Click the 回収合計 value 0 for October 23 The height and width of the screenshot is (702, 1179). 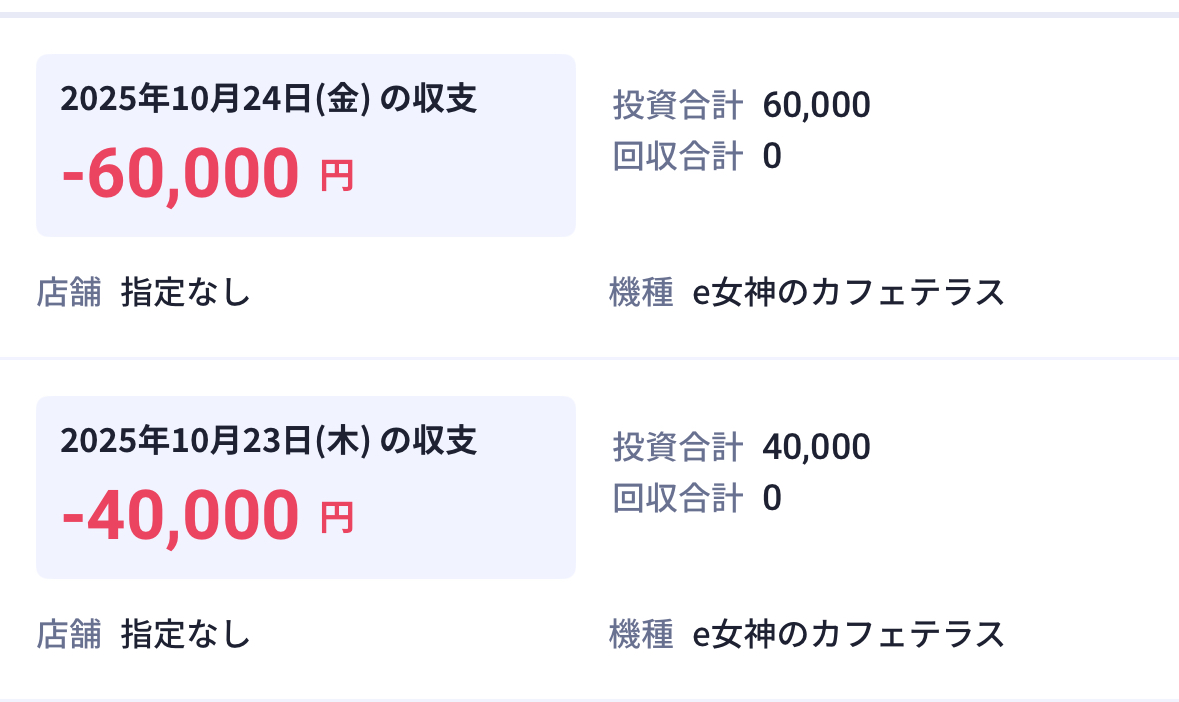(771, 498)
